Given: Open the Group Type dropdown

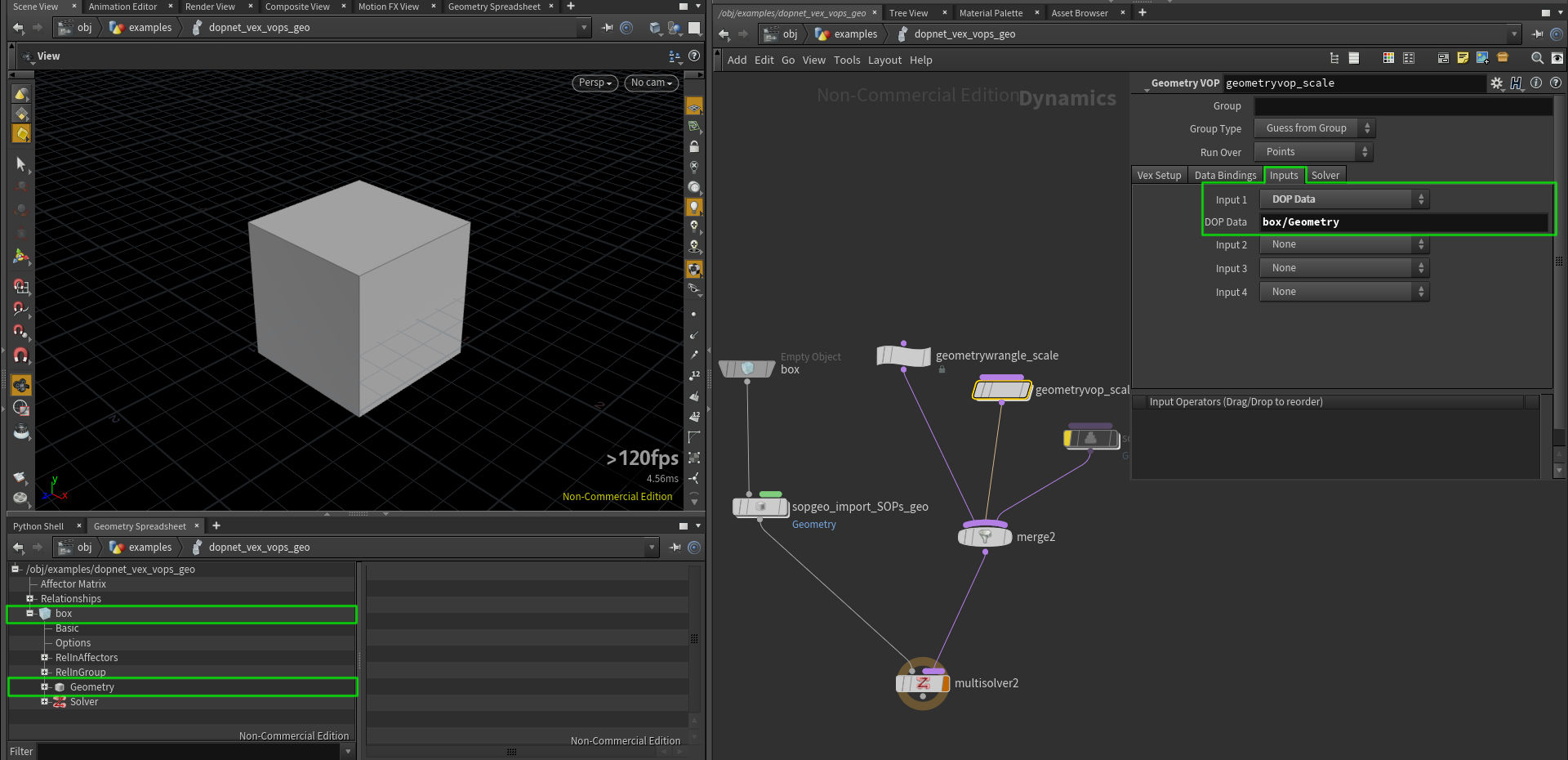Looking at the screenshot, I should (x=1314, y=128).
